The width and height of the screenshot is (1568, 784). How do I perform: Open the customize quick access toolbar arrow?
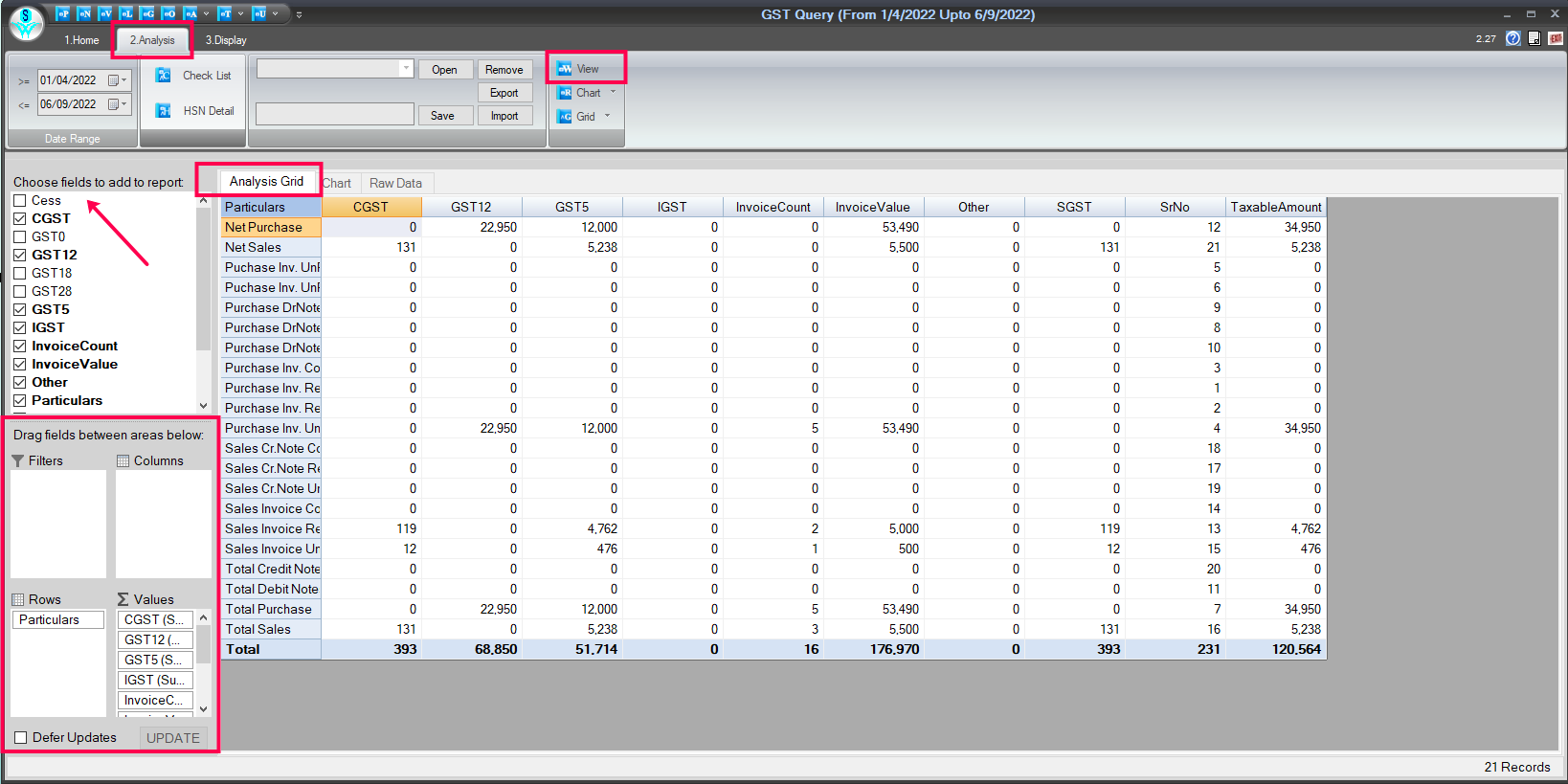(x=299, y=14)
